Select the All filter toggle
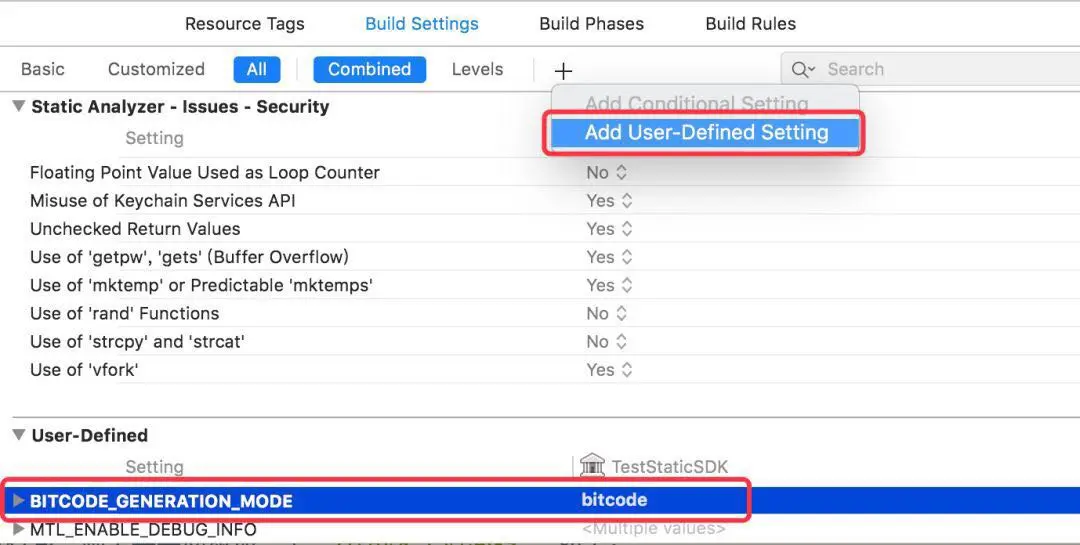Image resolution: width=1080 pixels, height=545 pixels. [257, 69]
